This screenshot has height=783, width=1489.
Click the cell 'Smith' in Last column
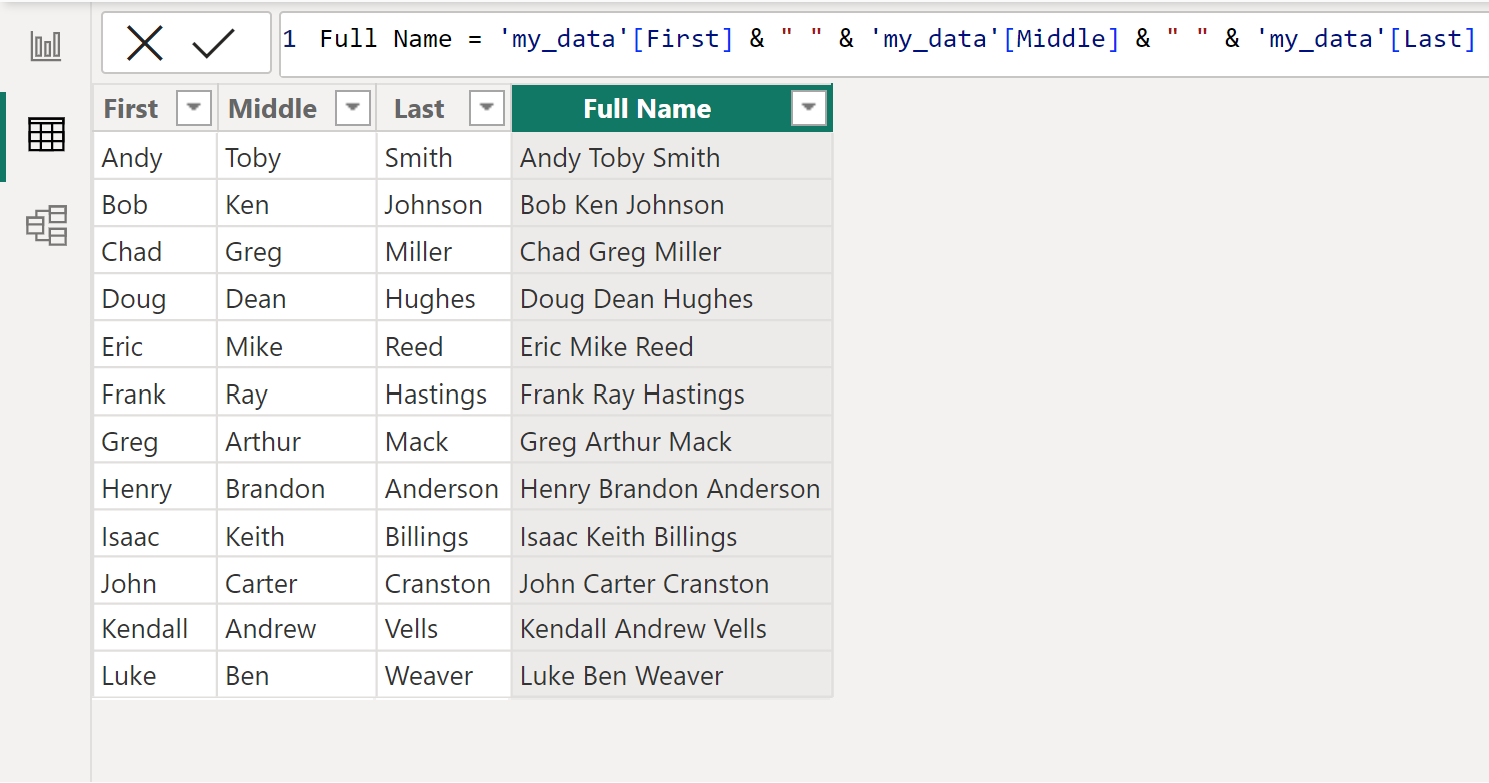(x=444, y=157)
